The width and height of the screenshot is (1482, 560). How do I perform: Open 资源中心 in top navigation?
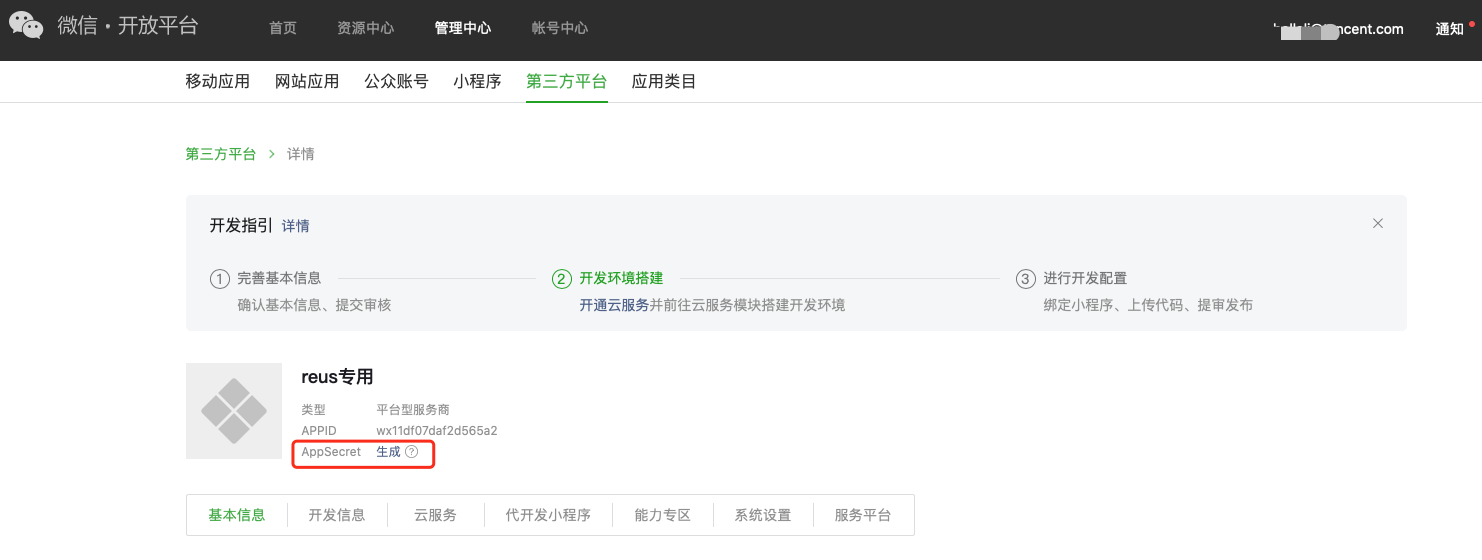coord(366,28)
